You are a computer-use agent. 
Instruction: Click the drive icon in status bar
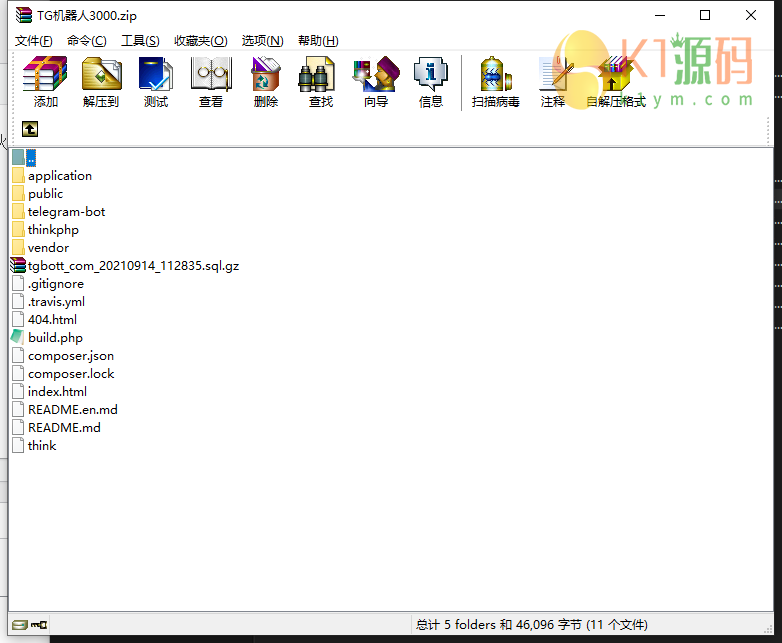click(19, 625)
